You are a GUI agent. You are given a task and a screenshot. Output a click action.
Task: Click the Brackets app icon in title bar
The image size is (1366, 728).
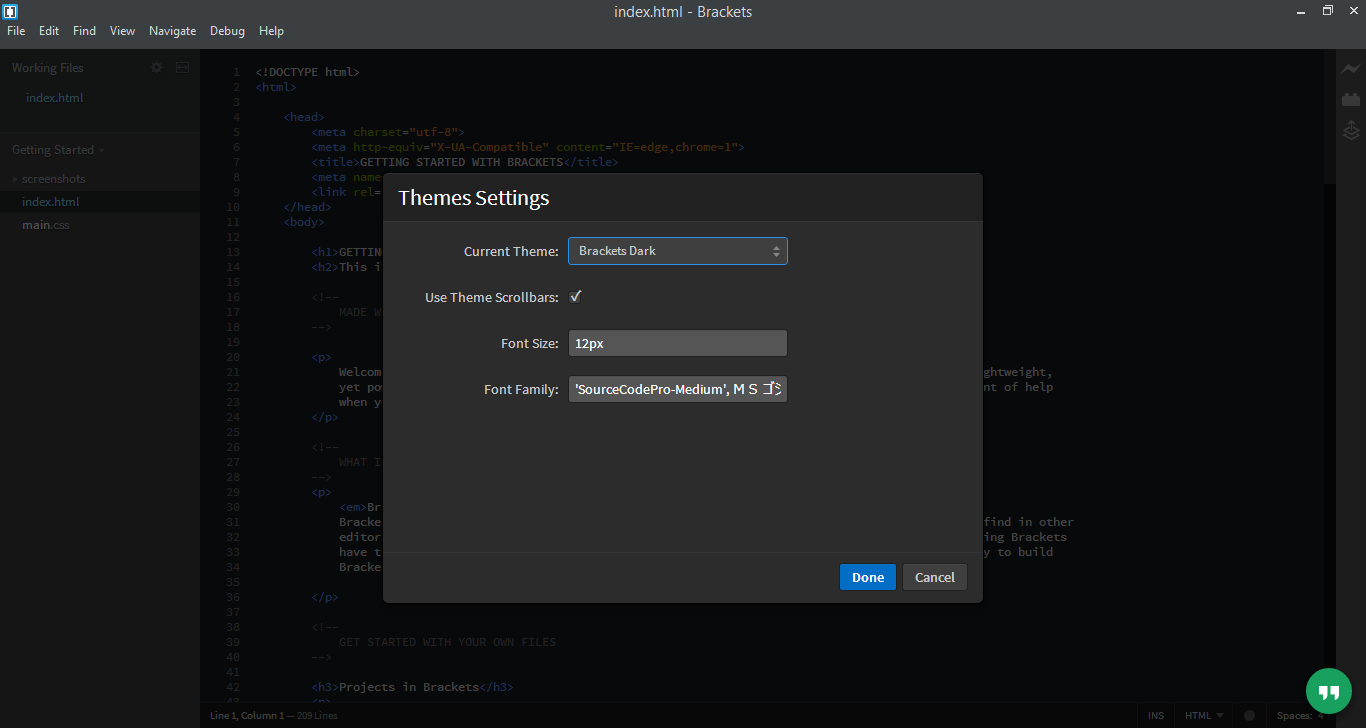click(x=11, y=12)
